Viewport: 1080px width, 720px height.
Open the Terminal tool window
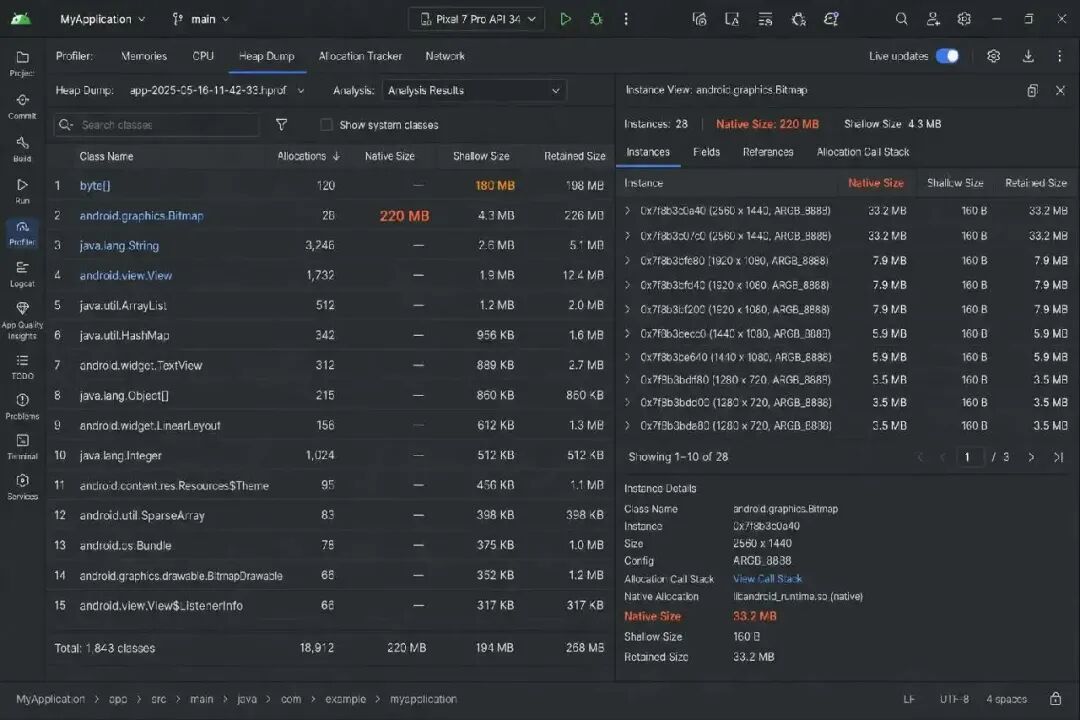coord(22,446)
